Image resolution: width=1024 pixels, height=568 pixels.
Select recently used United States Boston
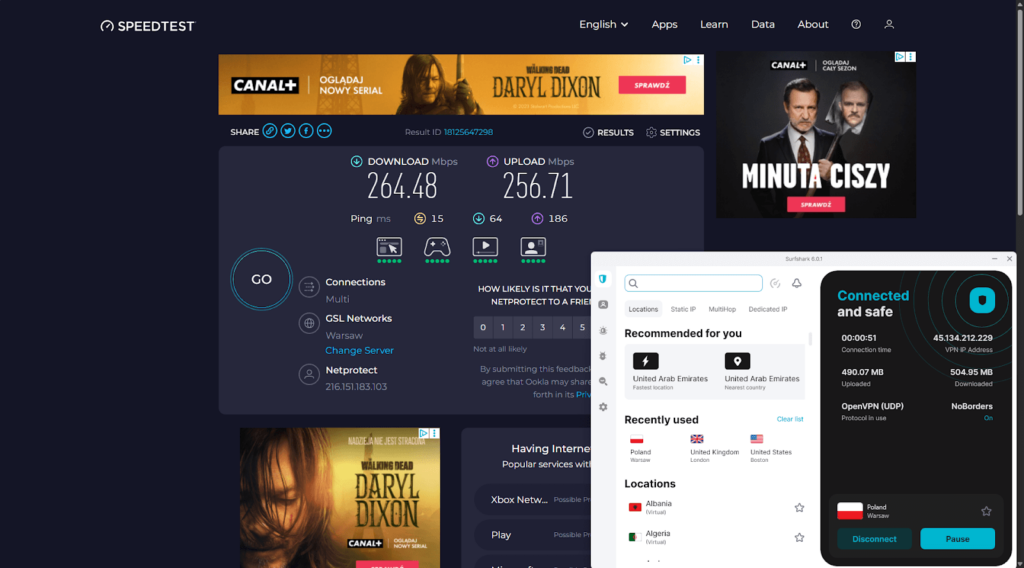point(771,449)
